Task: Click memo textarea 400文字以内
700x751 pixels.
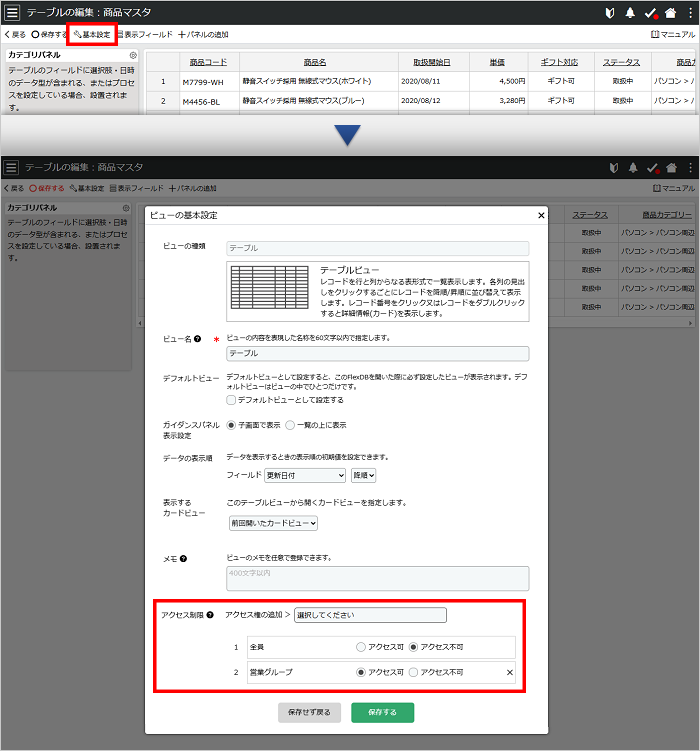Action: pyautogui.click(x=377, y=579)
